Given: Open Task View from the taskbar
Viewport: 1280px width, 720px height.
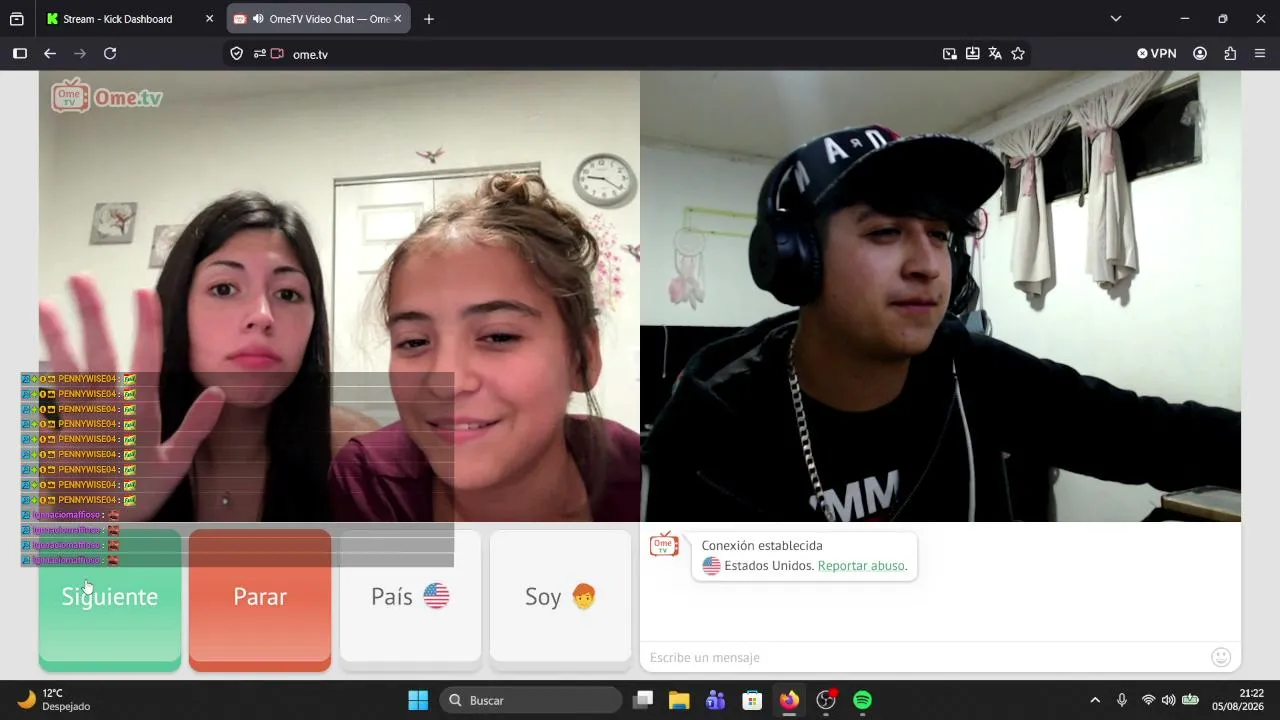Looking at the screenshot, I should 643,700.
